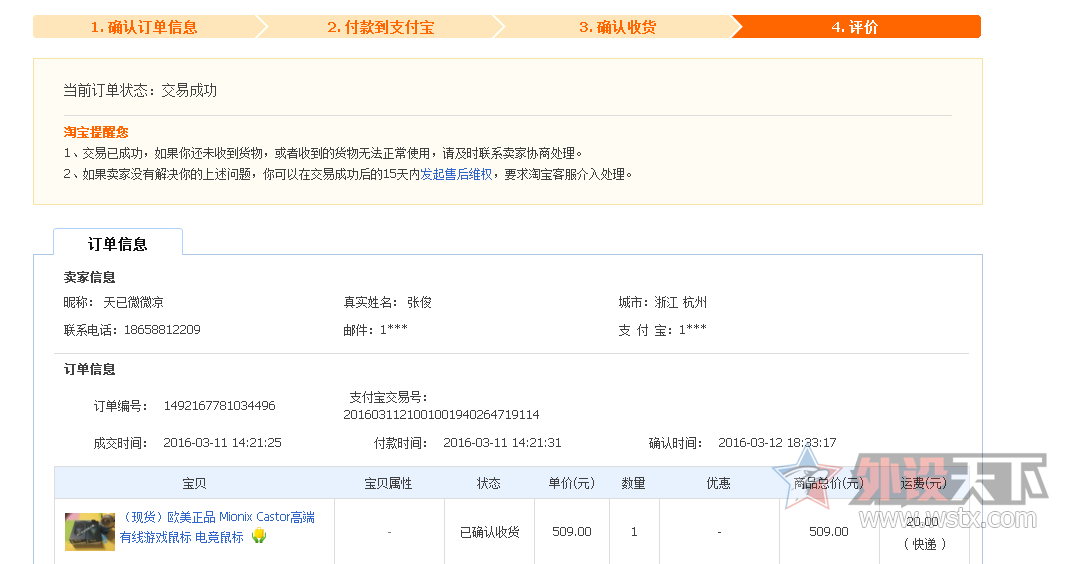Click the 卖家信息 section heading
This screenshot has height=564, width=1067.
[x=89, y=277]
